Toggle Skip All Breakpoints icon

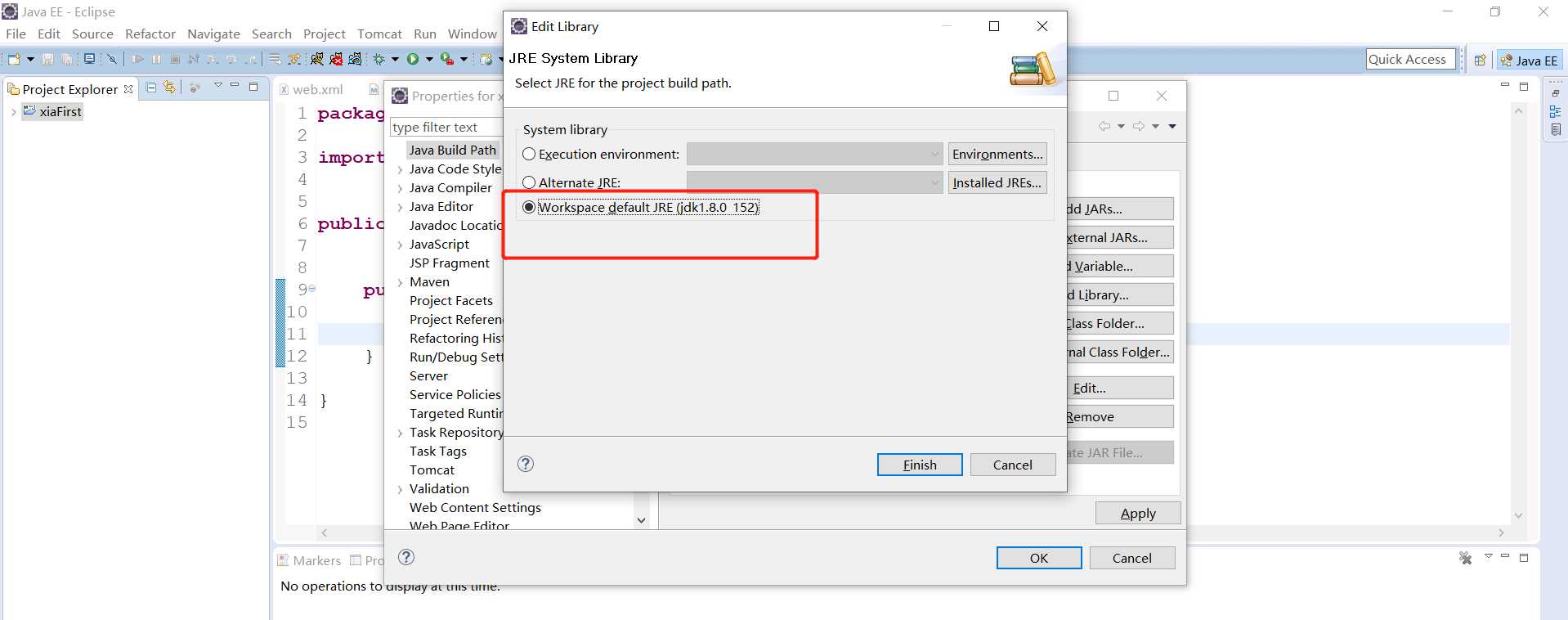[112, 59]
